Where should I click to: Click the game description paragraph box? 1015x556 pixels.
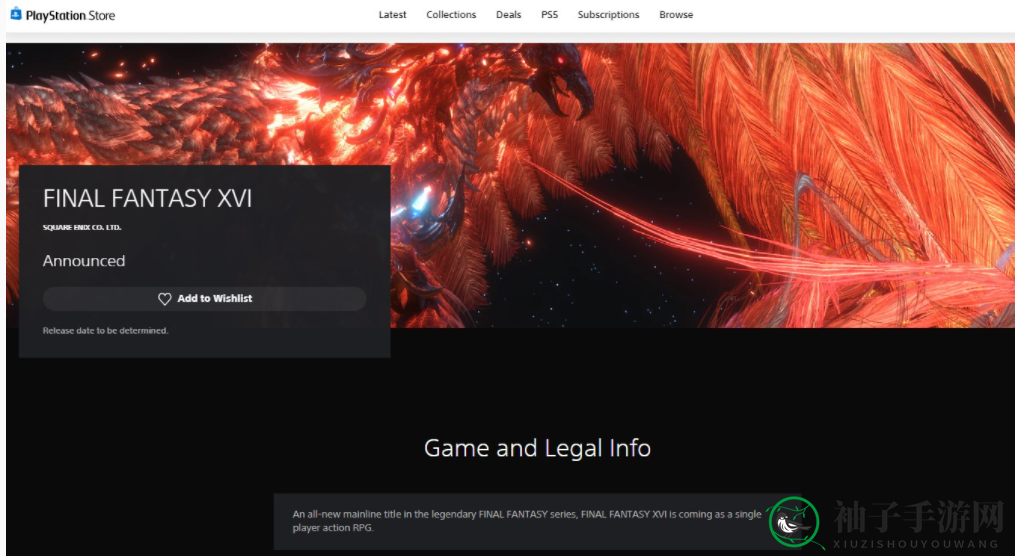(537, 521)
